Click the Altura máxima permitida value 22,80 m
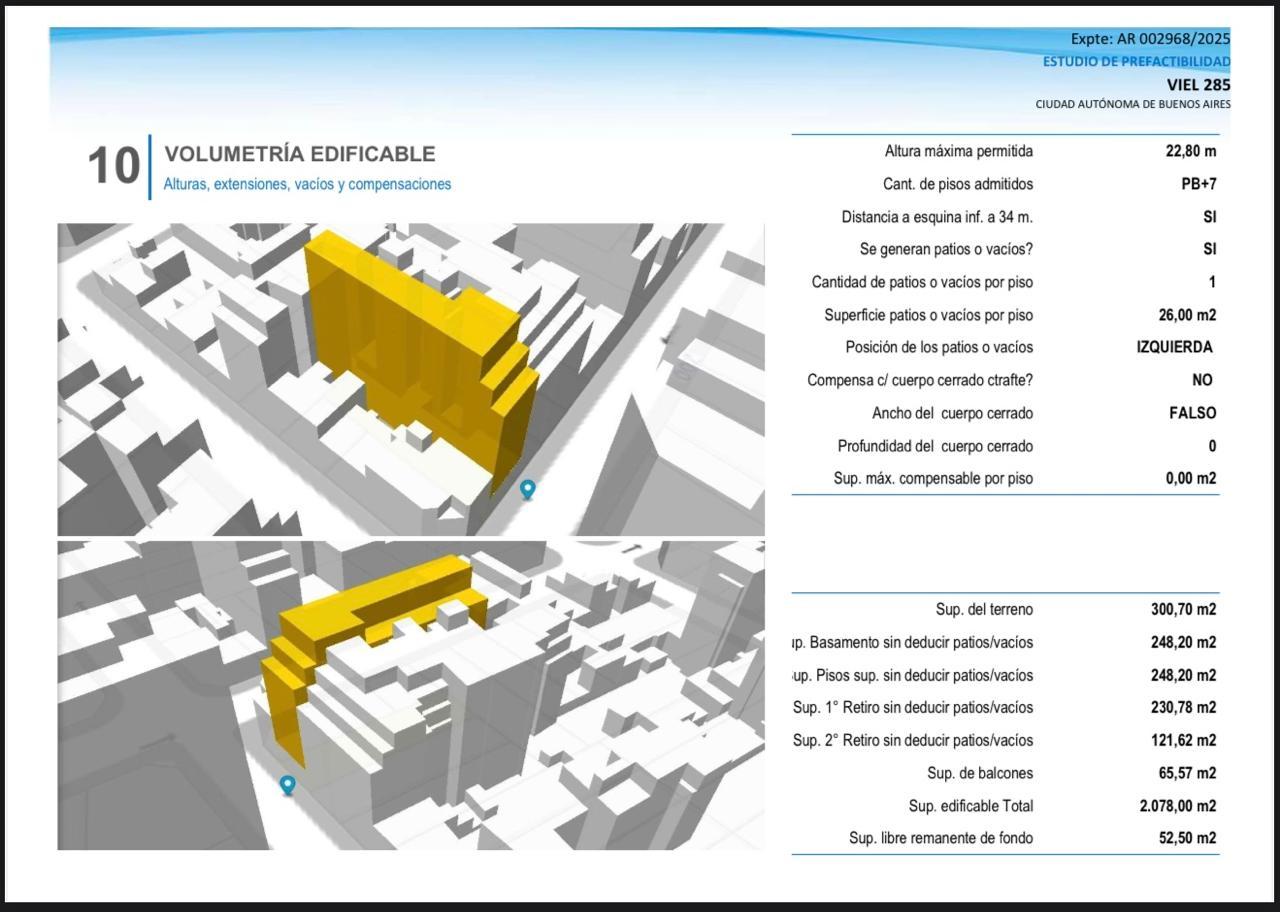 (1191, 152)
